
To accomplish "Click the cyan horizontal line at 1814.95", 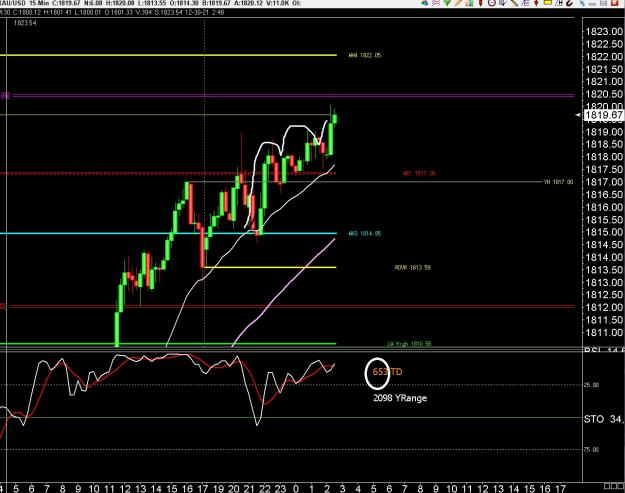I will [x=168, y=234].
